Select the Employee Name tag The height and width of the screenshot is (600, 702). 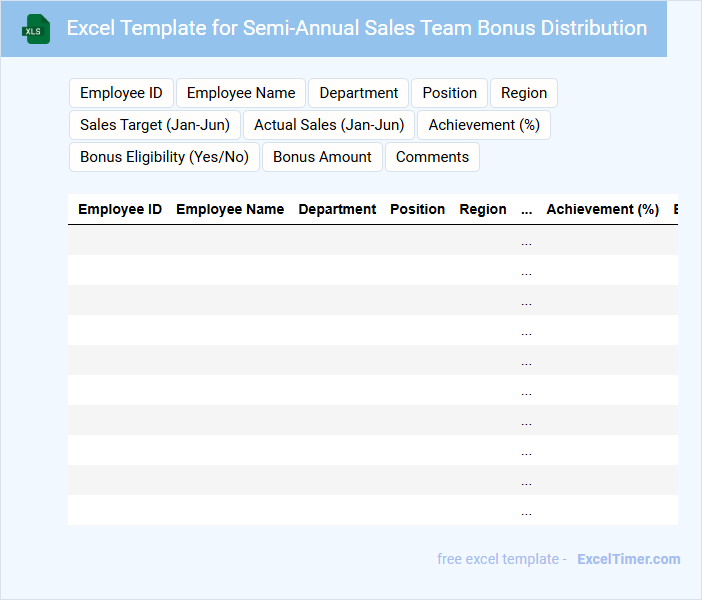tap(241, 93)
